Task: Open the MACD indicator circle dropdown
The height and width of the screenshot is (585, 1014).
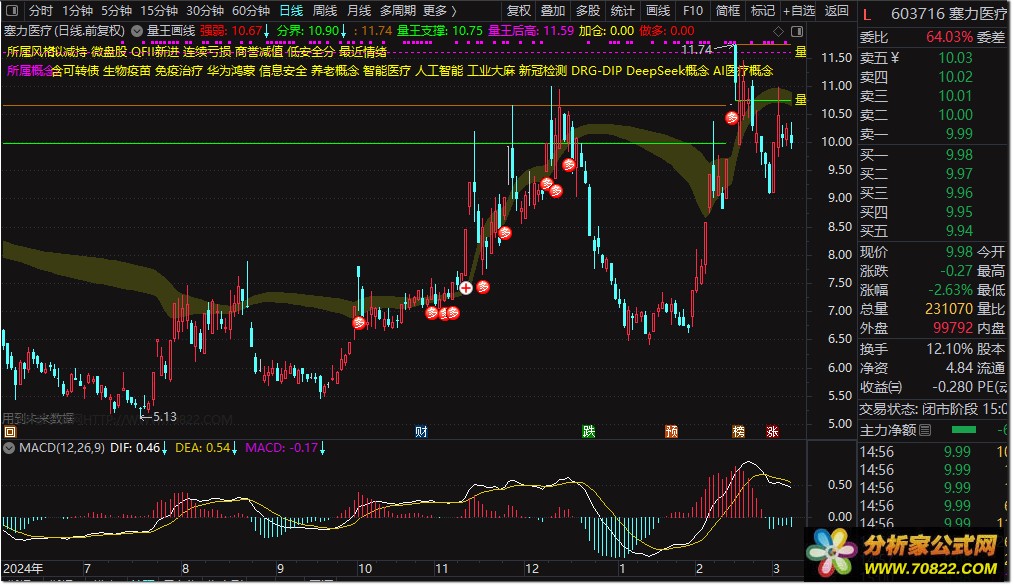Action: (x=9, y=448)
